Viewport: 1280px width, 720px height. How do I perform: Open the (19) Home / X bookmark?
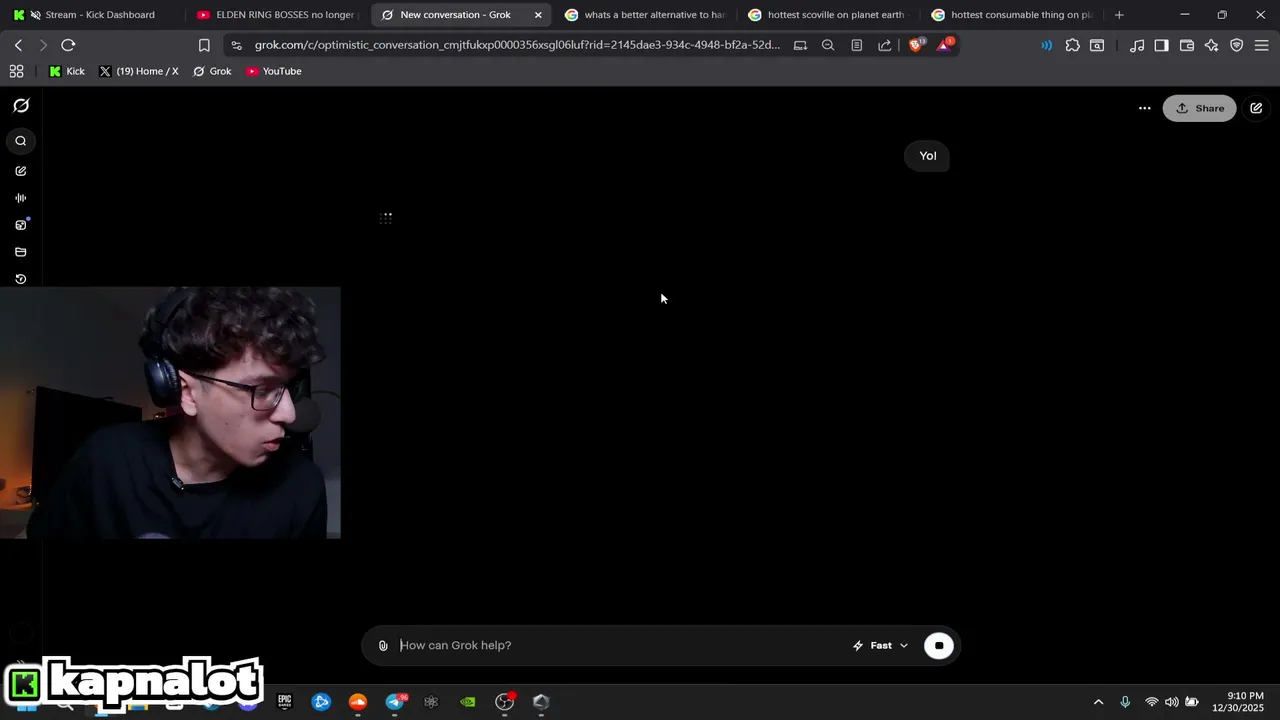pos(139,71)
